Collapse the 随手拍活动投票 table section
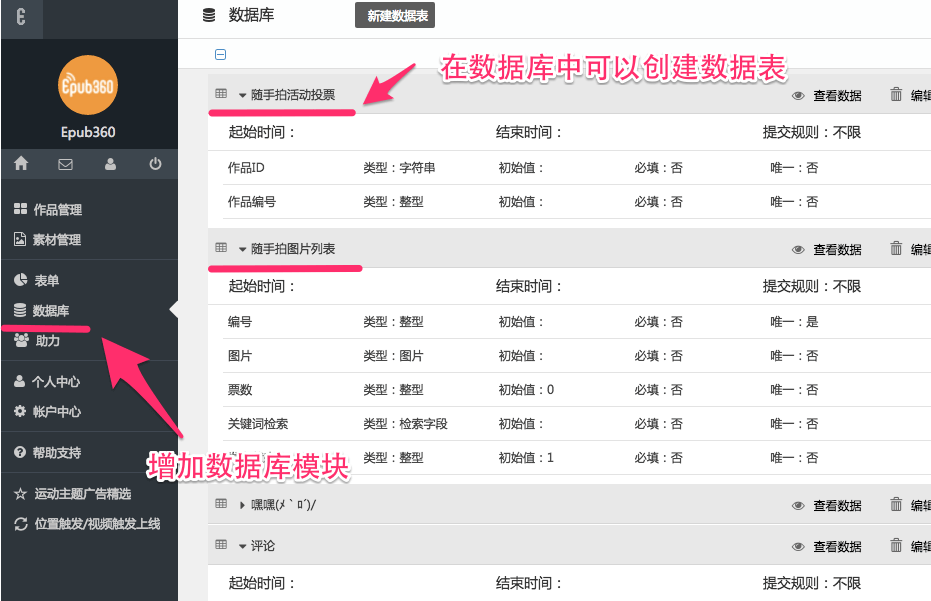The image size is (931, 601). pos(243,95)
